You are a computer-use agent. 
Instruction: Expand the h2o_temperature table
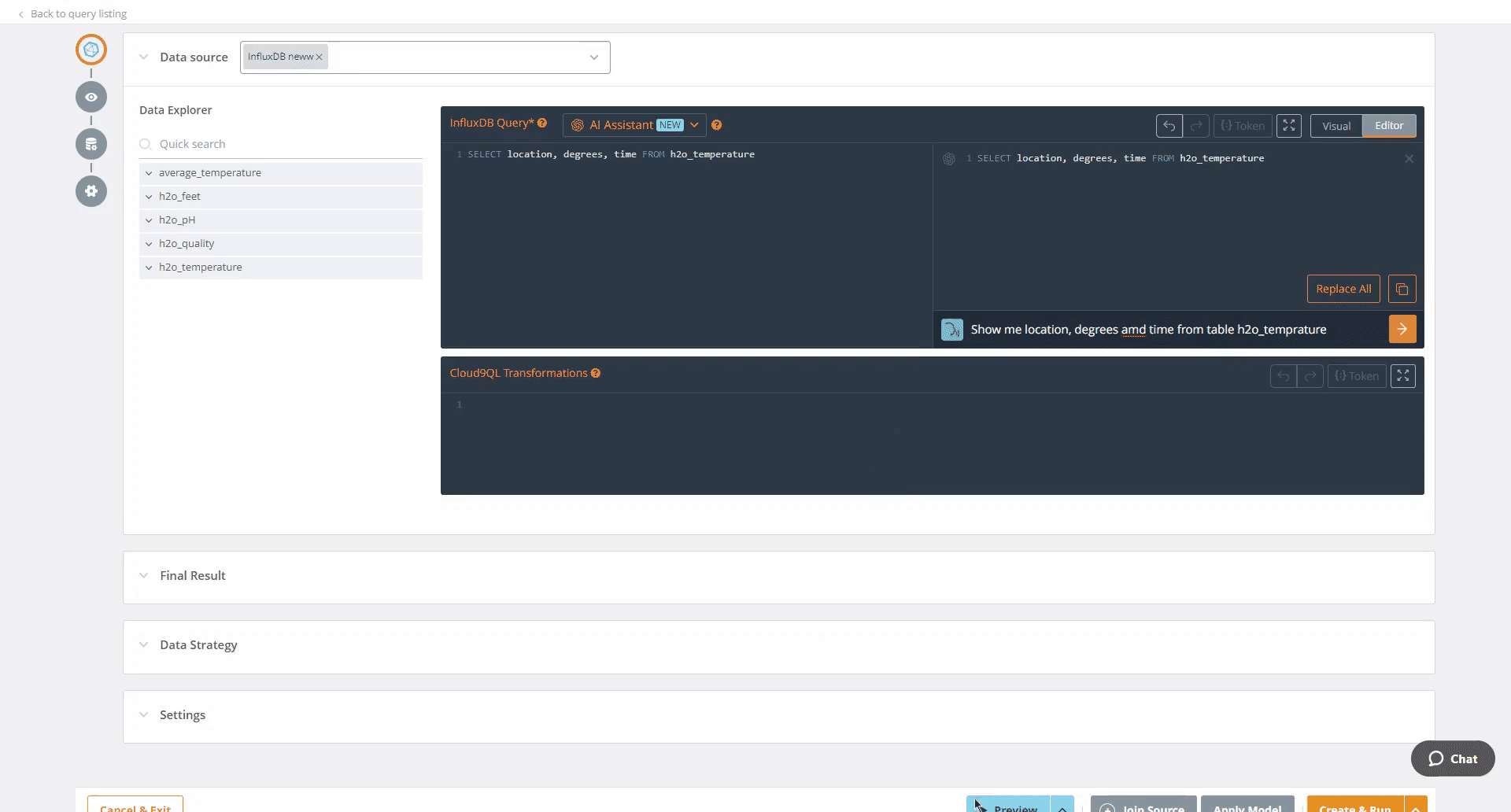pyautogui.click(x=149, y=268)
